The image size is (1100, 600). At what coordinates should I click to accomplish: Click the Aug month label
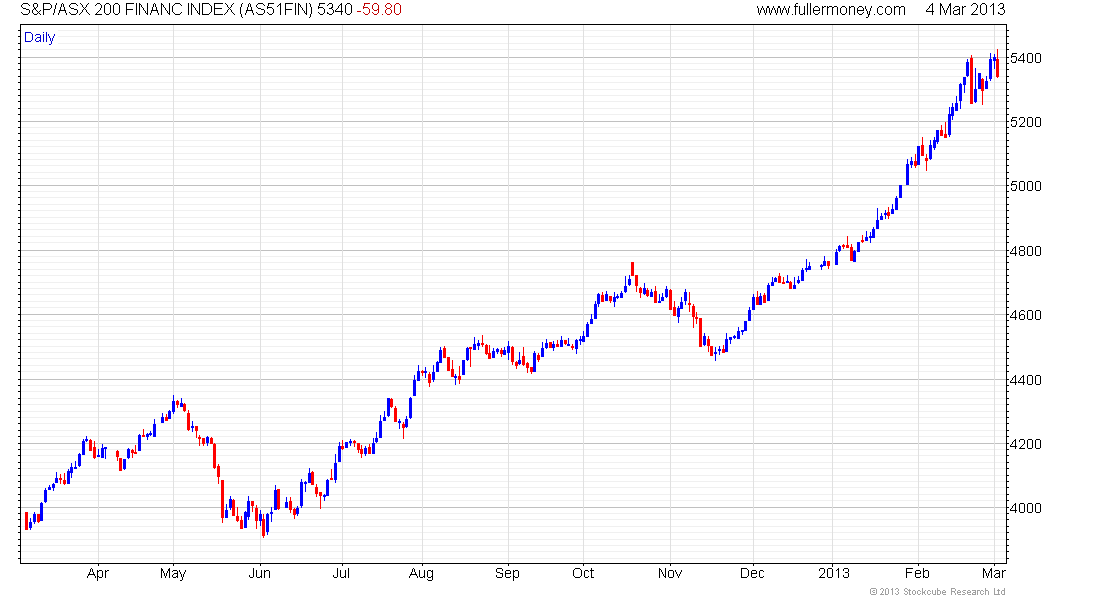click(421, 574)
